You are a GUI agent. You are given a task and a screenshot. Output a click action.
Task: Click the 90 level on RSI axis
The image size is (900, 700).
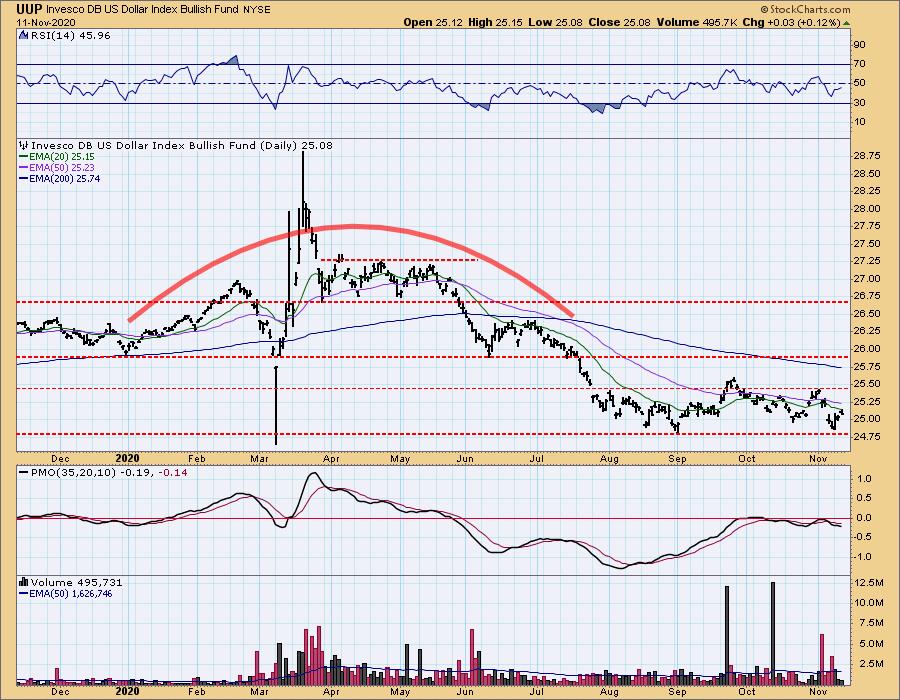(x=859, y=45)
